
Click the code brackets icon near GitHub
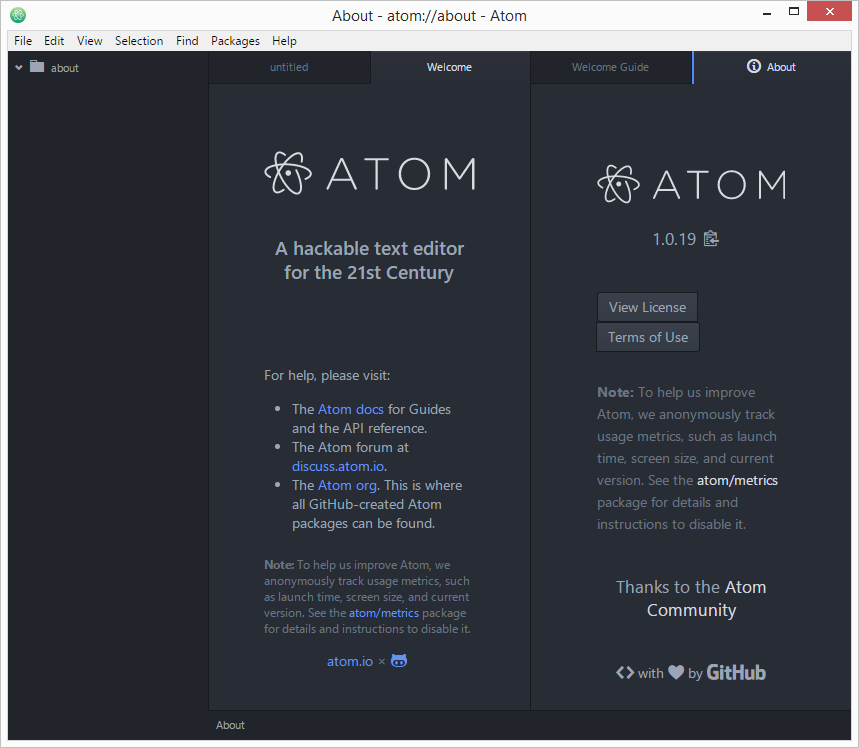[x=625, y=672]
